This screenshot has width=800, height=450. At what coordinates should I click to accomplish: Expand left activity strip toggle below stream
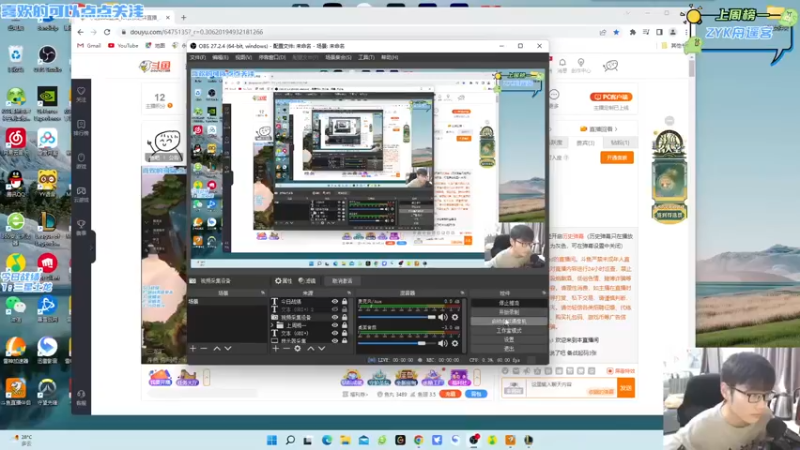pos(207,378)
